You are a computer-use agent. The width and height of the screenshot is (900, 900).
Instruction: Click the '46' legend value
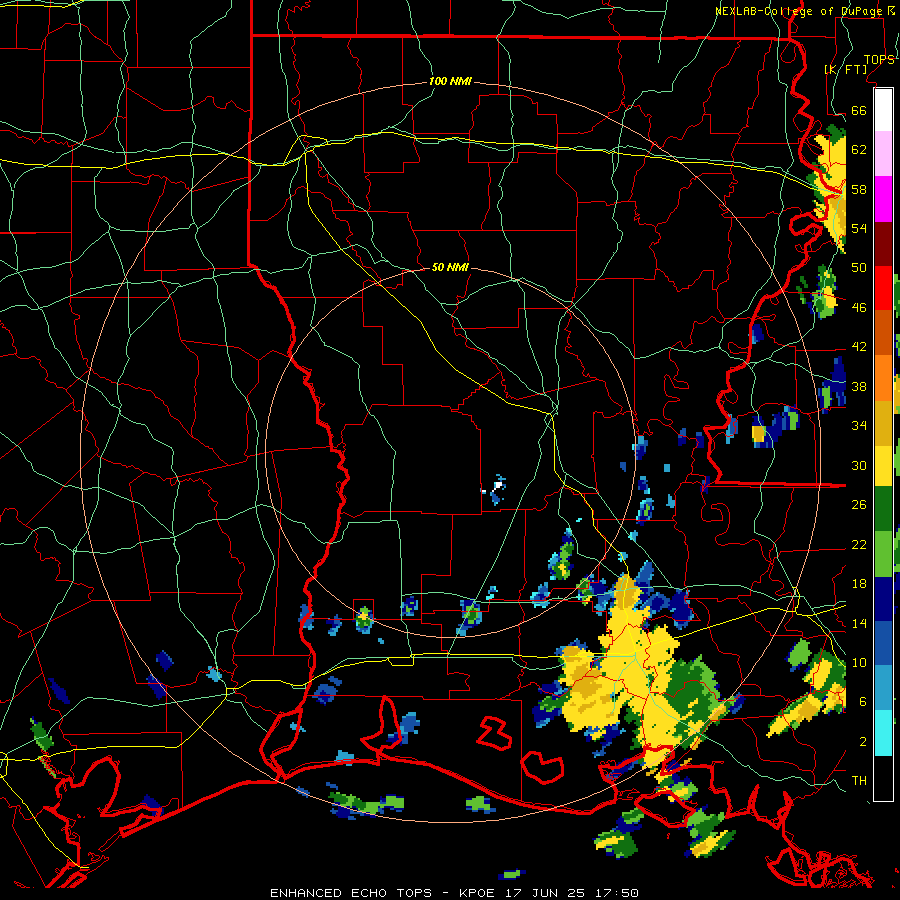(x=859, y=308)
